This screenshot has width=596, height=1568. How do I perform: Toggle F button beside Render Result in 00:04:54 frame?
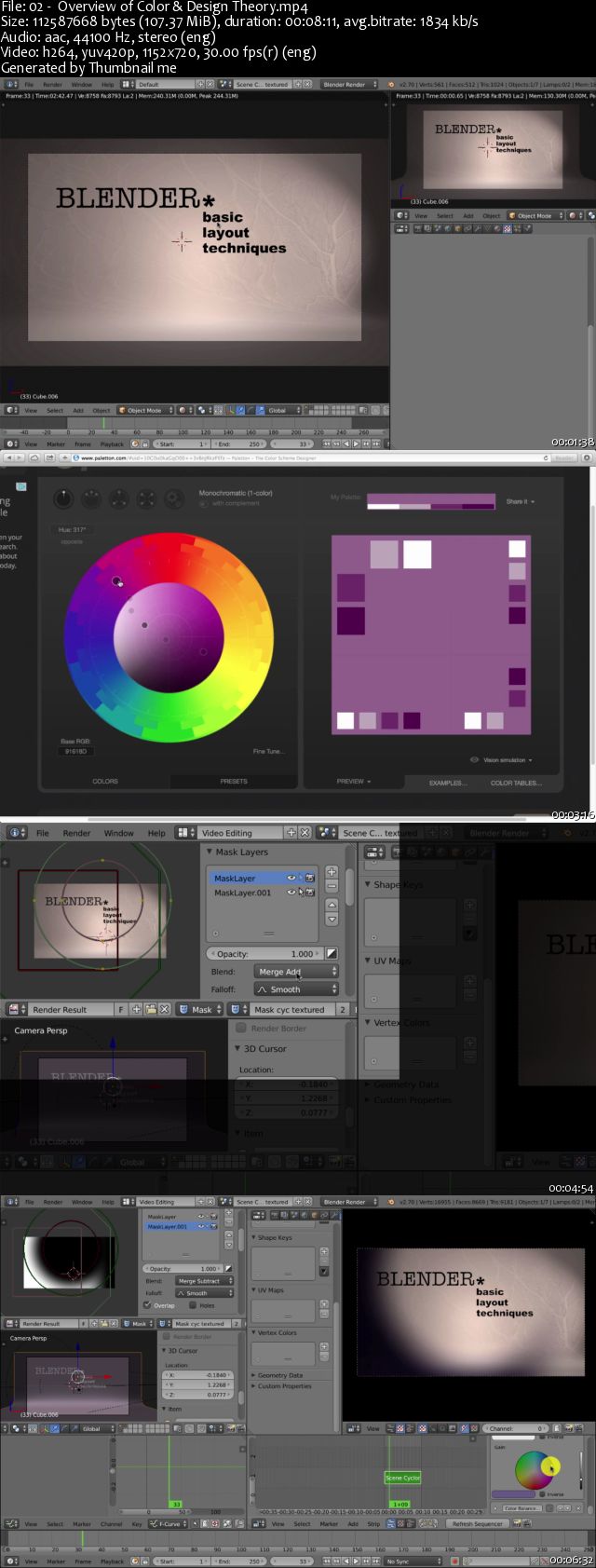tap(120, 1009)
